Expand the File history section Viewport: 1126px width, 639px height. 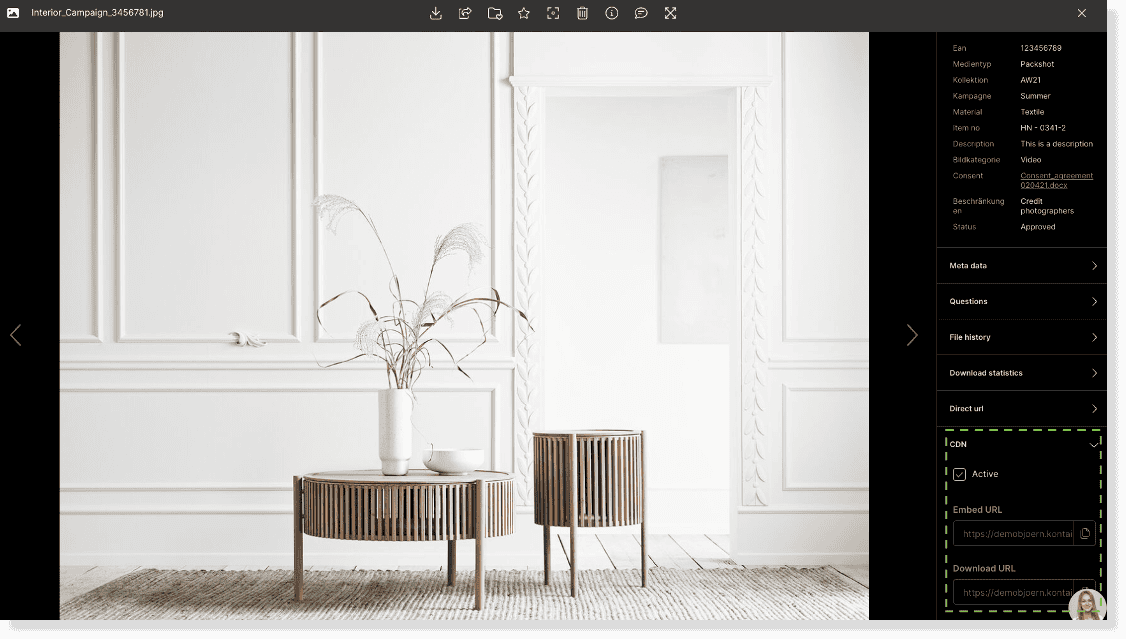click(x=1021, y=337)
